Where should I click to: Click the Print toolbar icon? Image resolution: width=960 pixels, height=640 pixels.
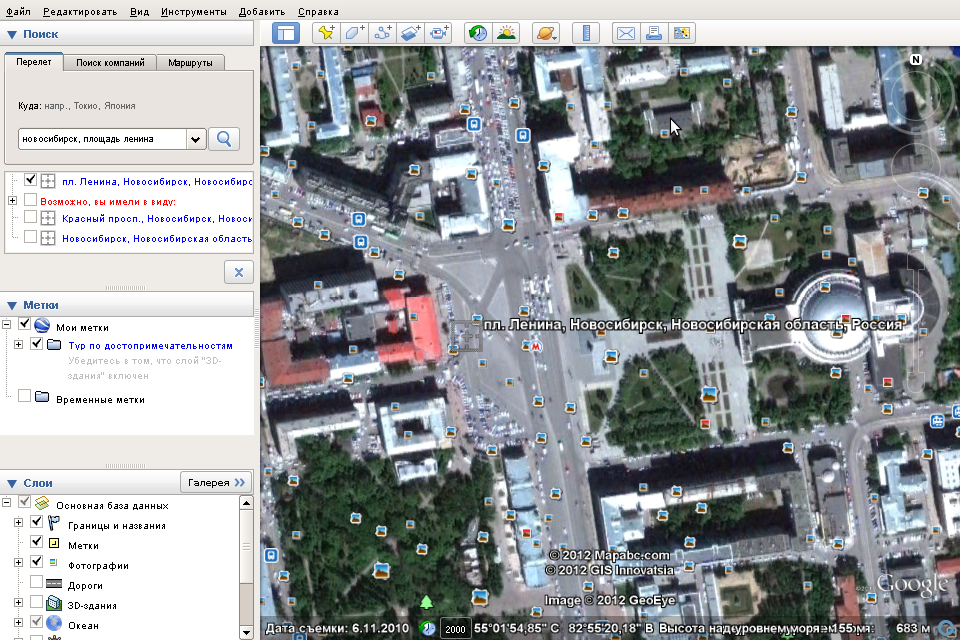point(654,33)
